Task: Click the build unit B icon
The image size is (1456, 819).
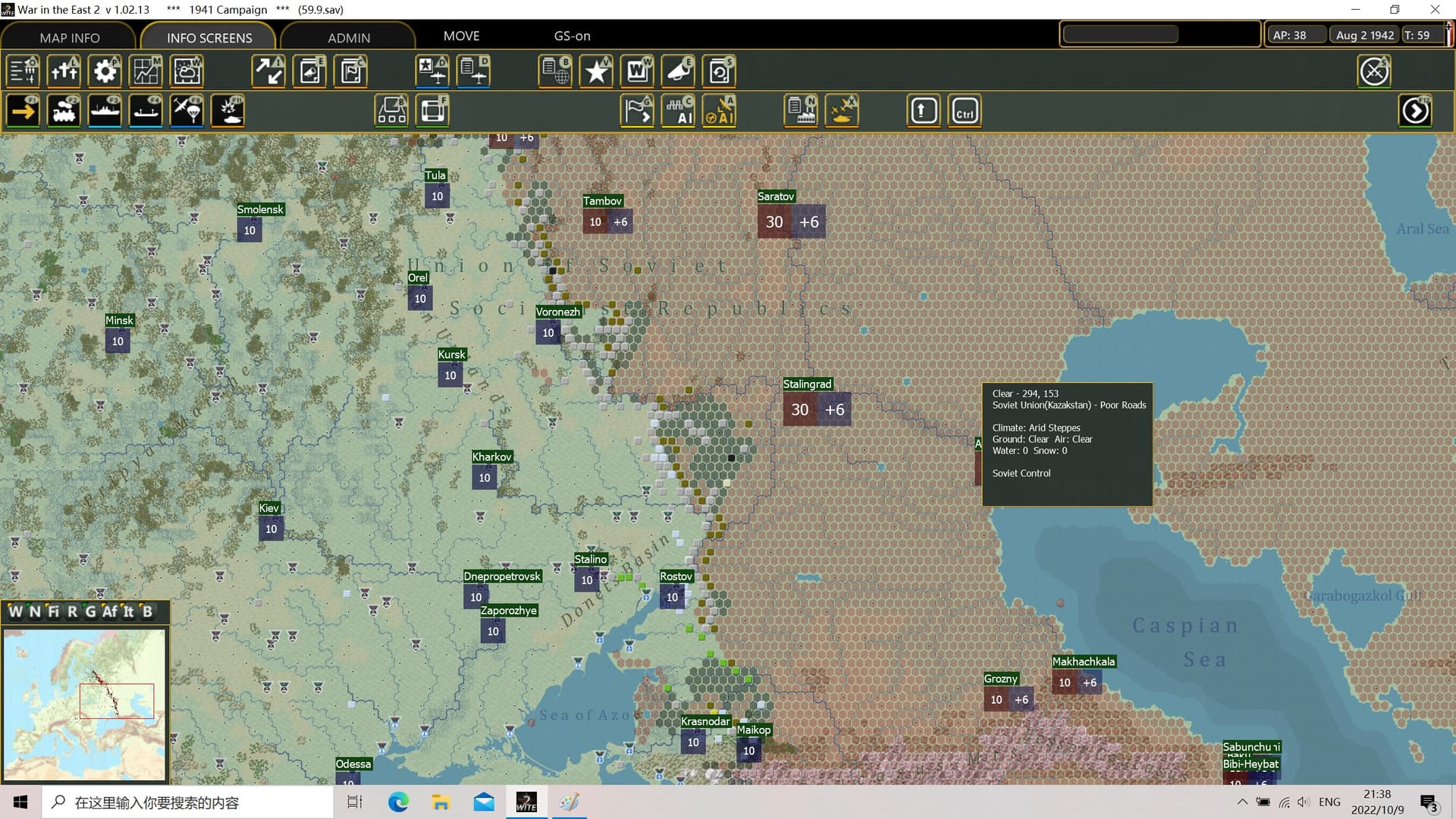Action: point(391,111)
